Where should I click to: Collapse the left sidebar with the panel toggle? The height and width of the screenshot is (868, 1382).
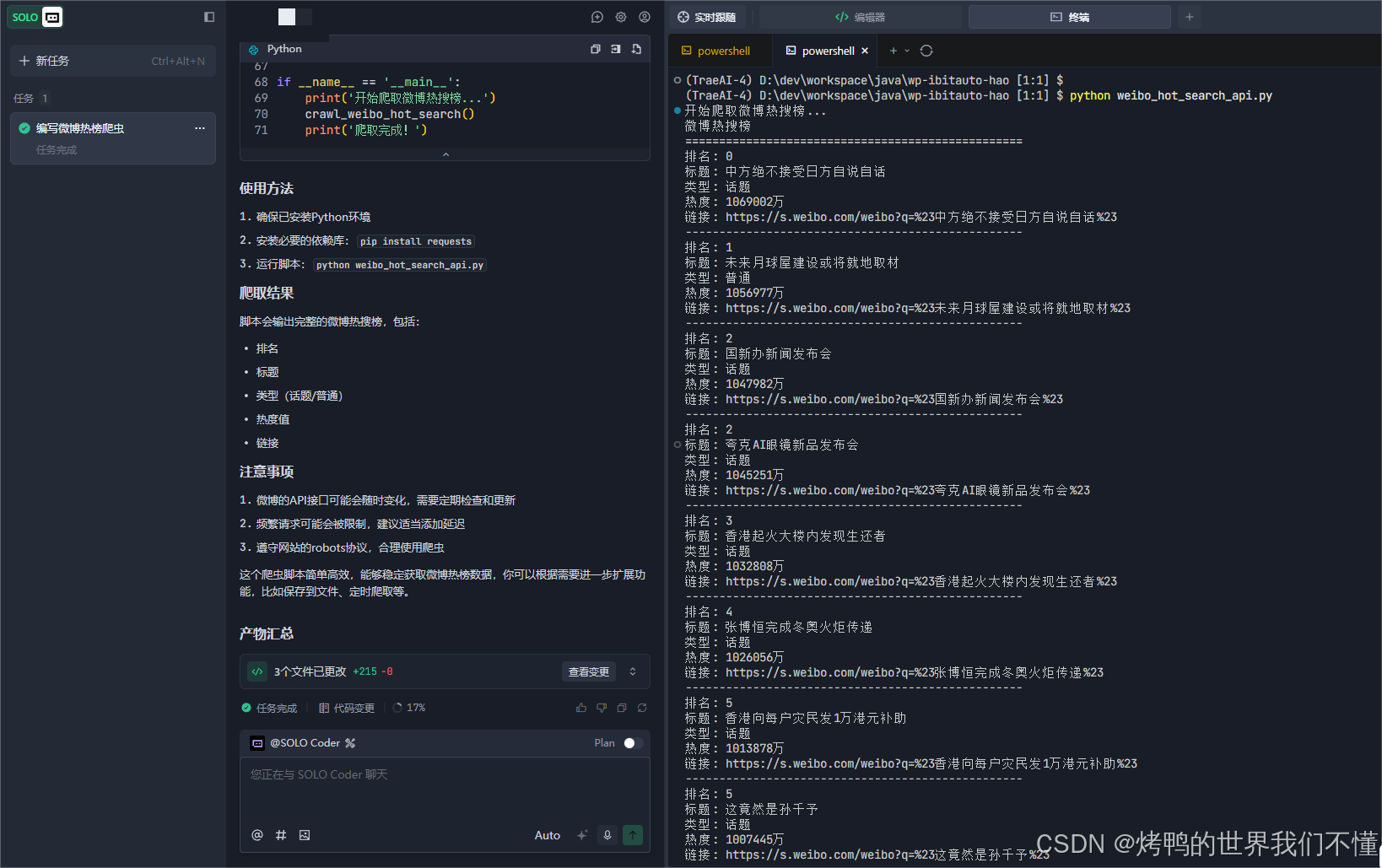(208, 17)
